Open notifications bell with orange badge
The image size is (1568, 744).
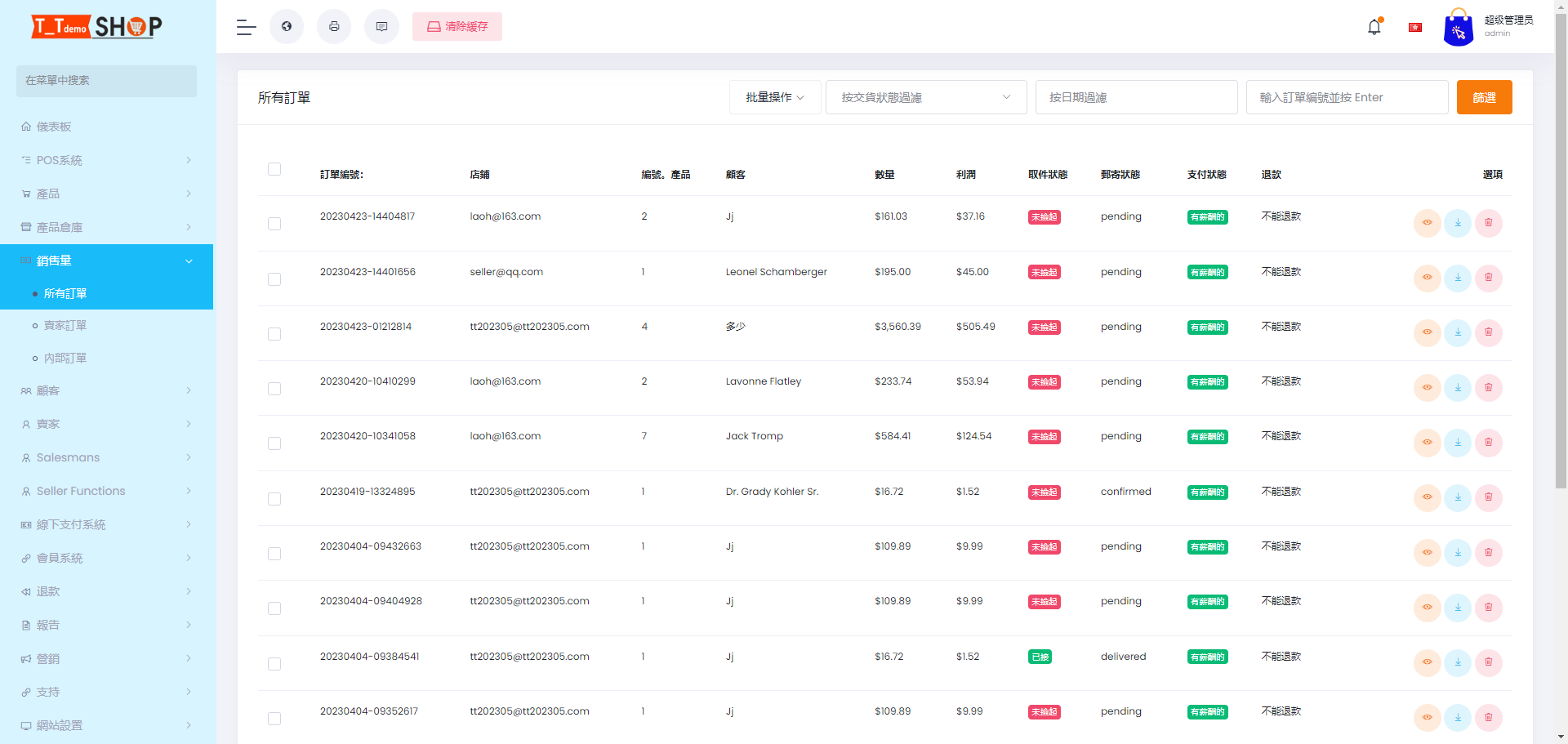pyautogui.click(x=1374, y=26)
